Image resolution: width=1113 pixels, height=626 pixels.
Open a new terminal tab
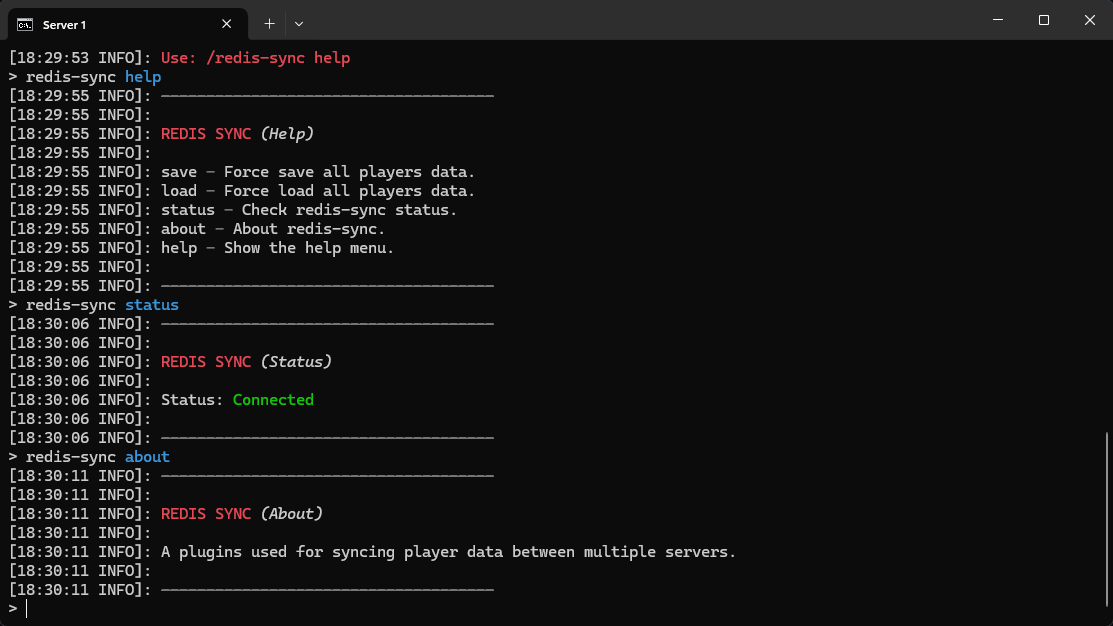269,24
